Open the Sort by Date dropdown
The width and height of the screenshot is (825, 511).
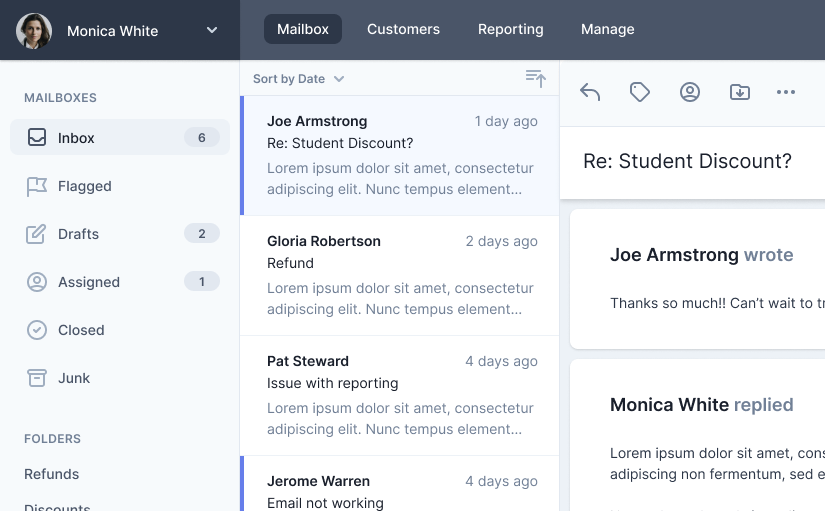click(x=299, y=79)
